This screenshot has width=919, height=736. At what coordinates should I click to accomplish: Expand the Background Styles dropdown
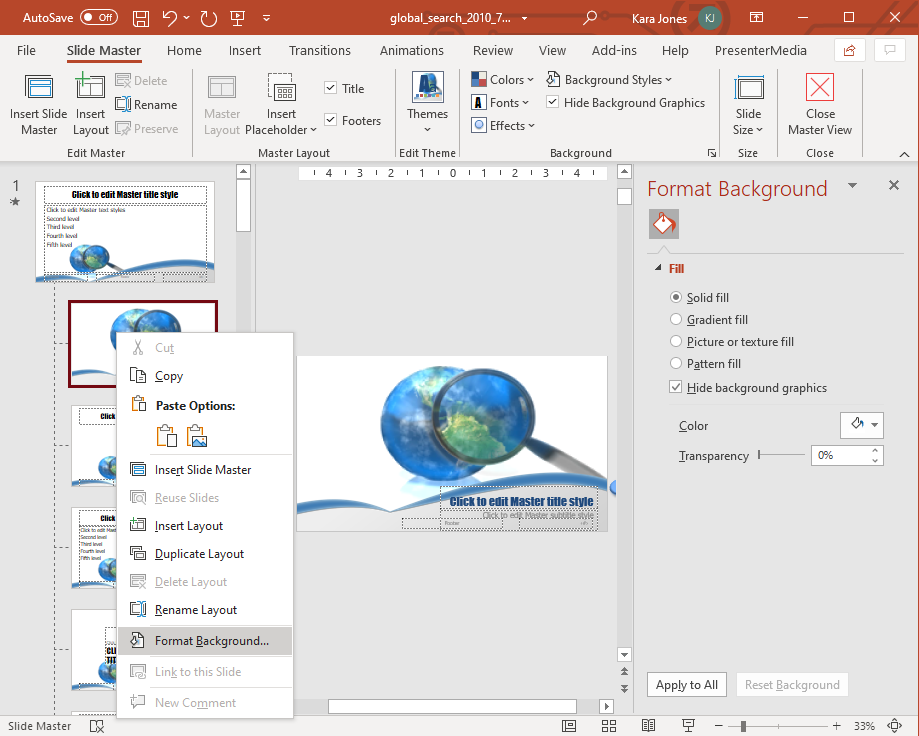click(609, 79)
